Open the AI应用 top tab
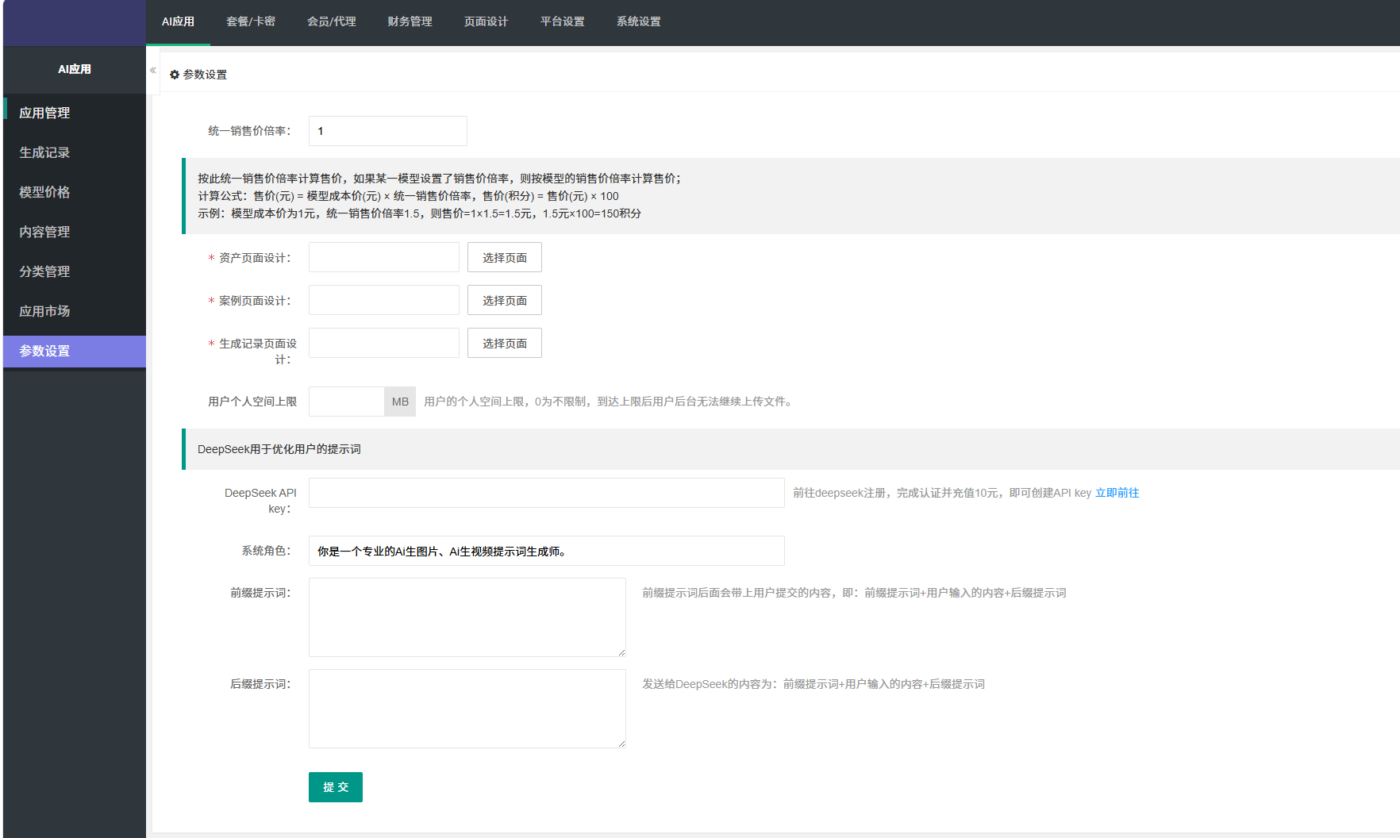 click(178, 22)
